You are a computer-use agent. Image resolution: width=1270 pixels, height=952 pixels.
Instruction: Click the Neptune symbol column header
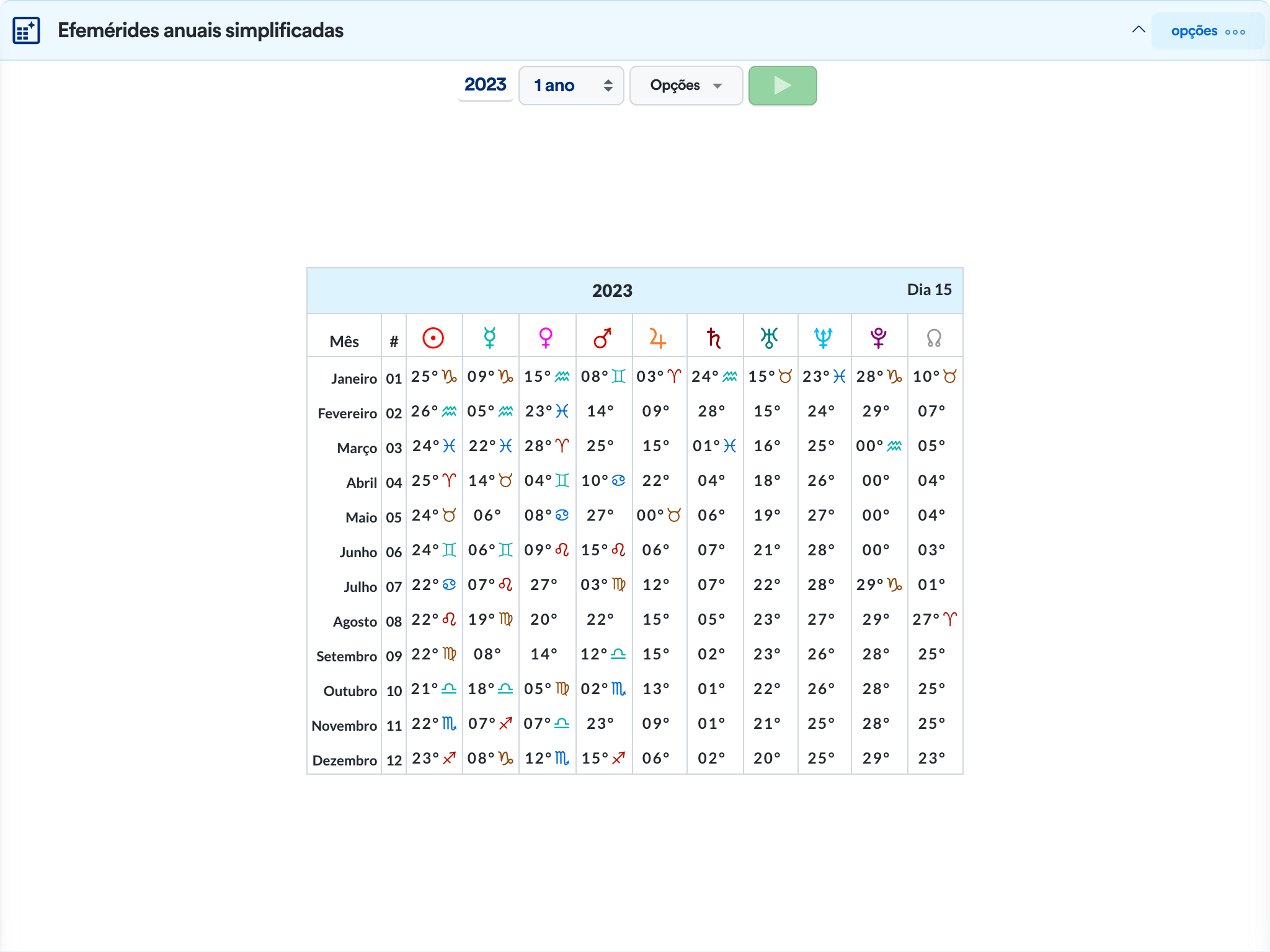click(823, 338)
